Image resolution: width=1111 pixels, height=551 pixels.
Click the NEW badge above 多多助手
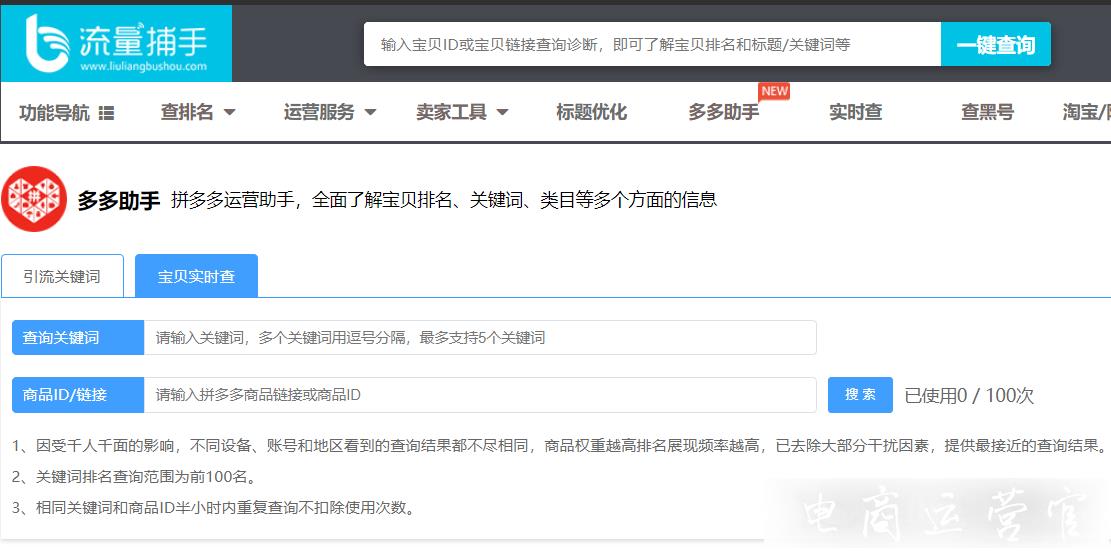pos(774,91)
